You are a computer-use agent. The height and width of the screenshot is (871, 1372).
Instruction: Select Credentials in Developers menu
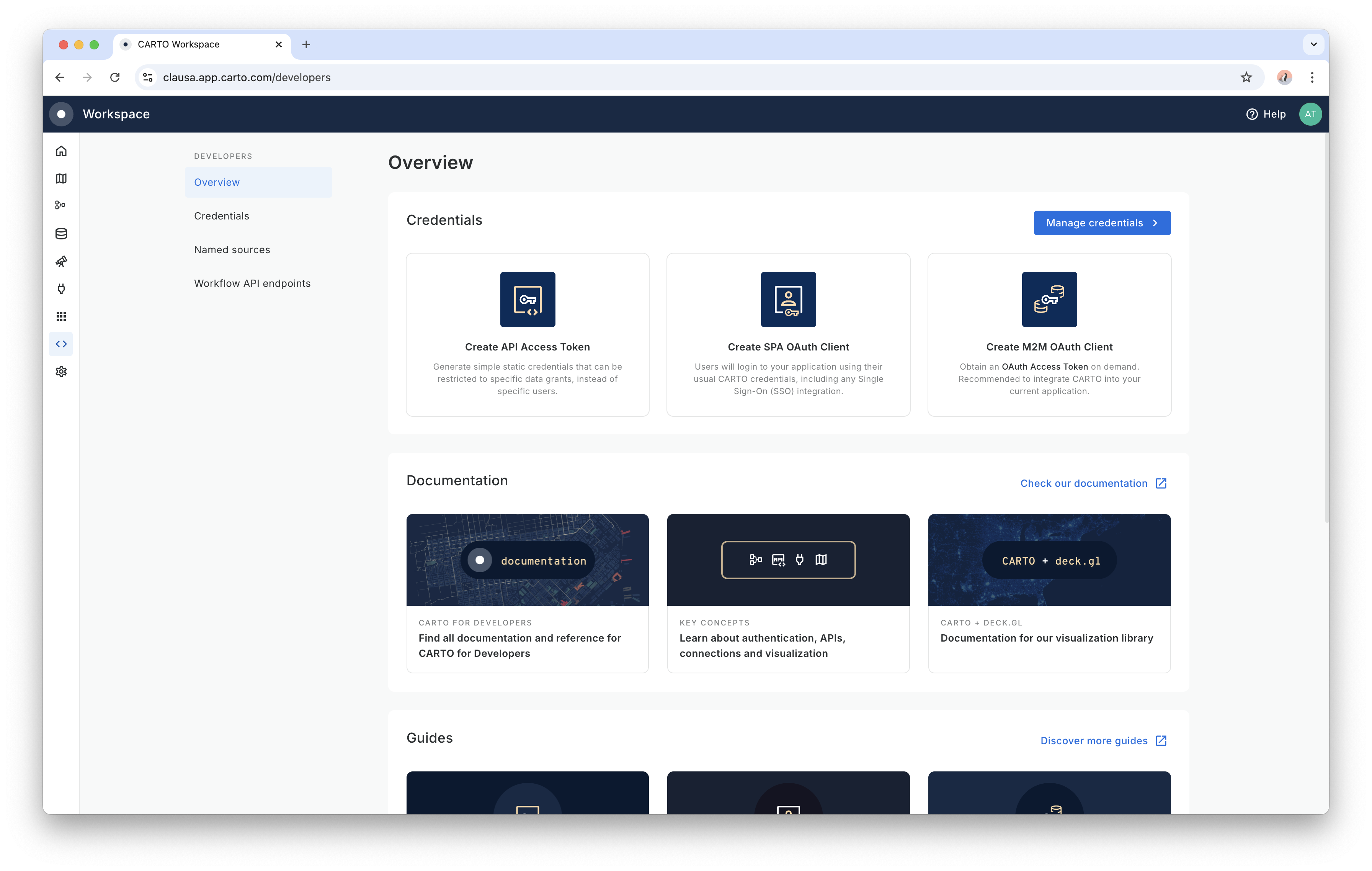click(x=222, y=216)
